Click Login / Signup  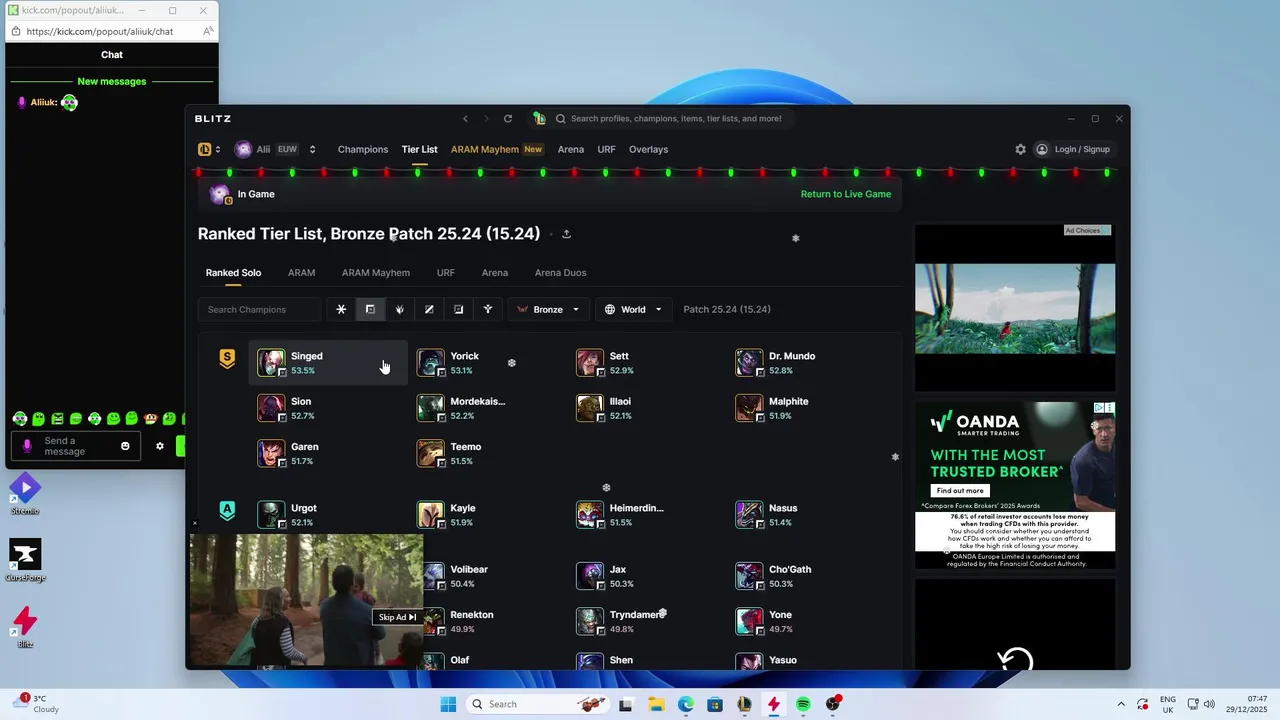[1073, 149]
